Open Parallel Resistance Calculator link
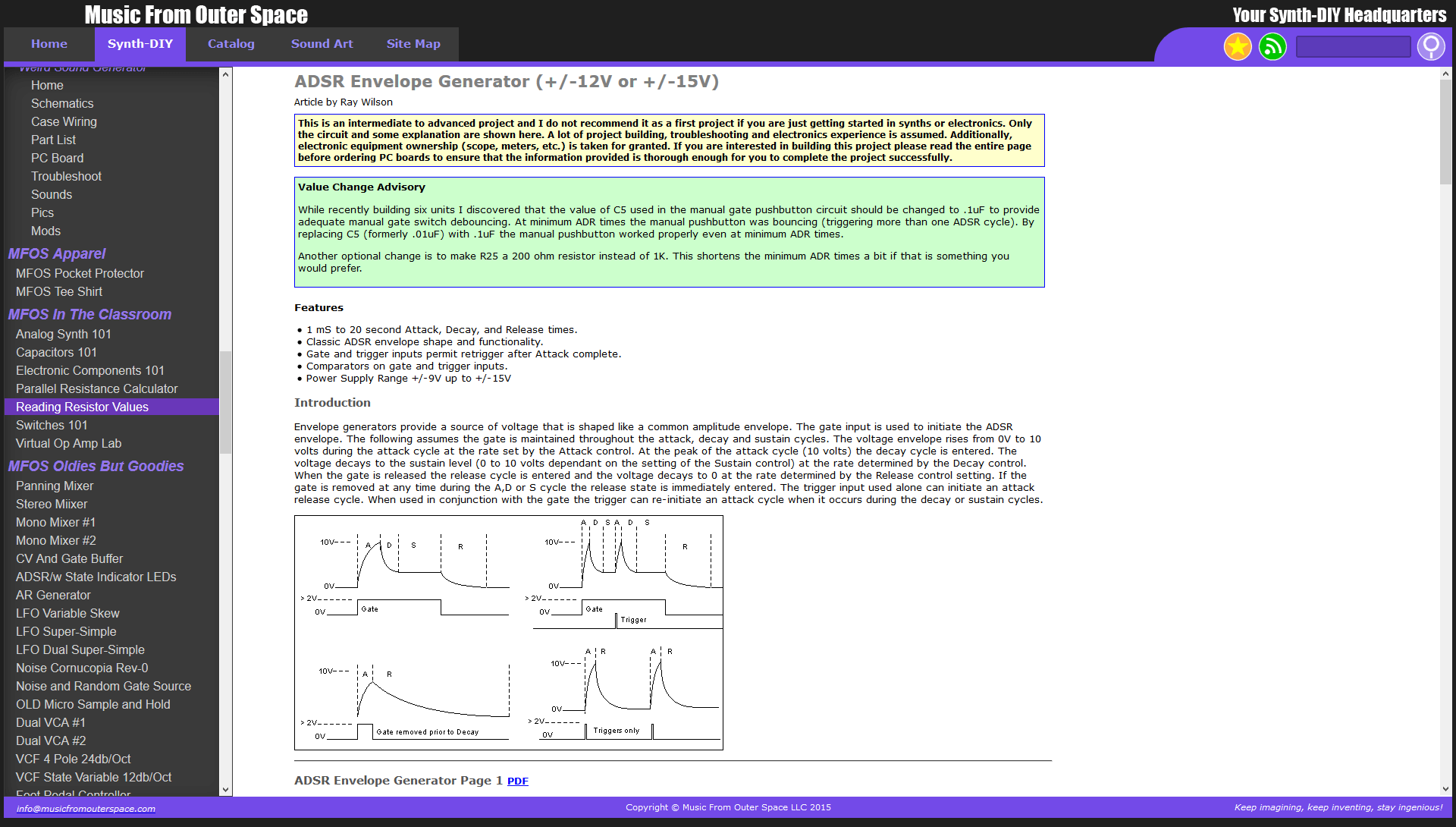 [97, 388]
